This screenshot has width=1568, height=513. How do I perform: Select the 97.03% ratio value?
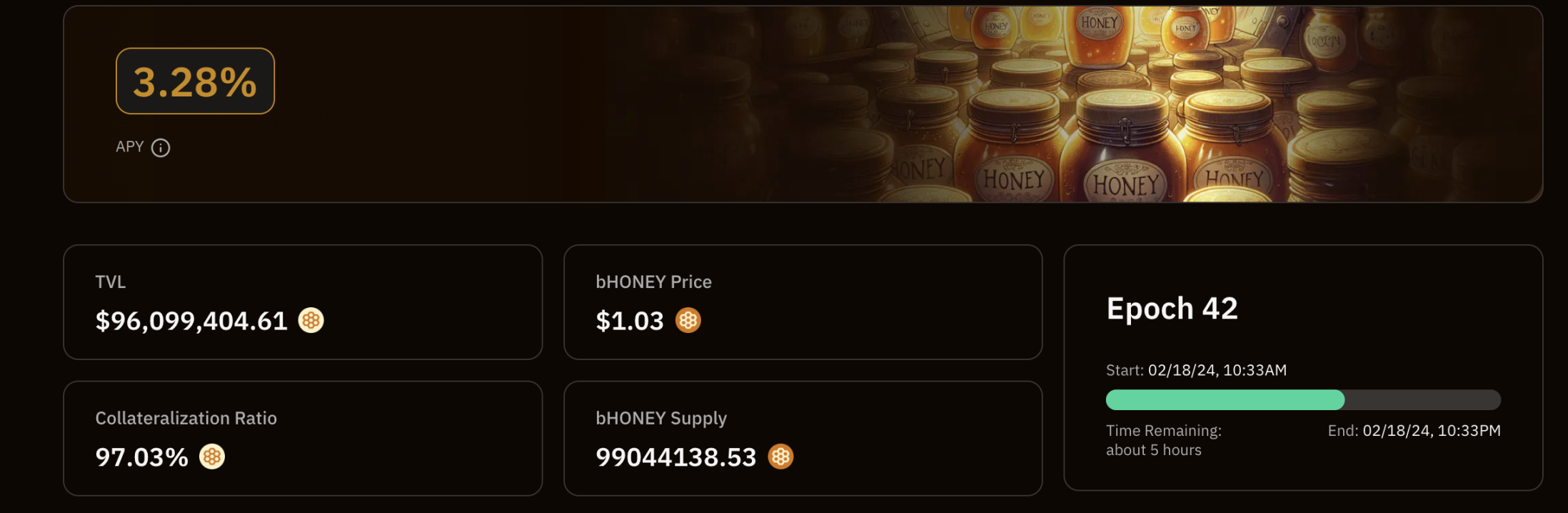tap(141, 457)
